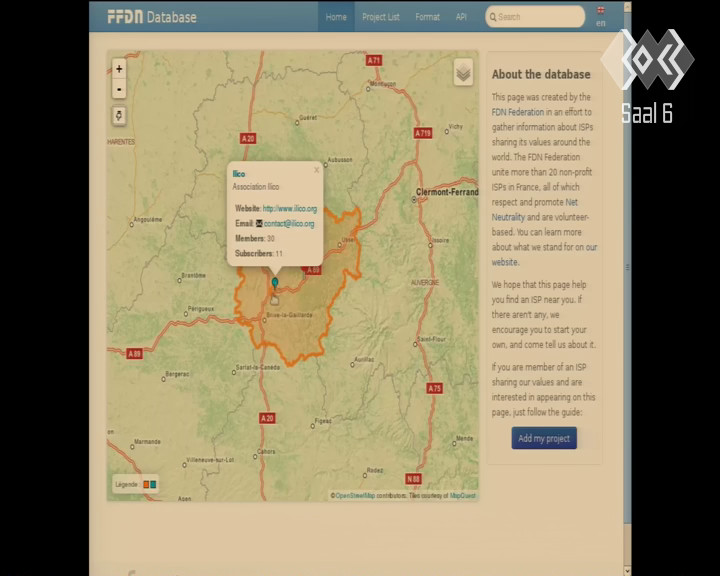Click the Angoulême town label

147,220
